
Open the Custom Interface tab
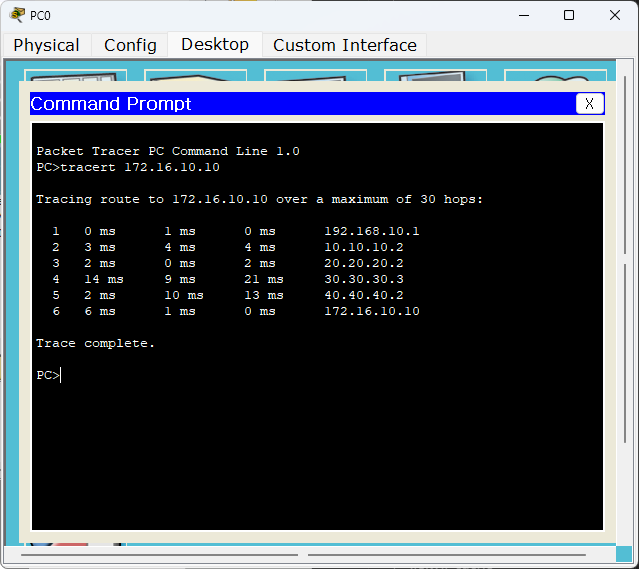click(345, 45)
